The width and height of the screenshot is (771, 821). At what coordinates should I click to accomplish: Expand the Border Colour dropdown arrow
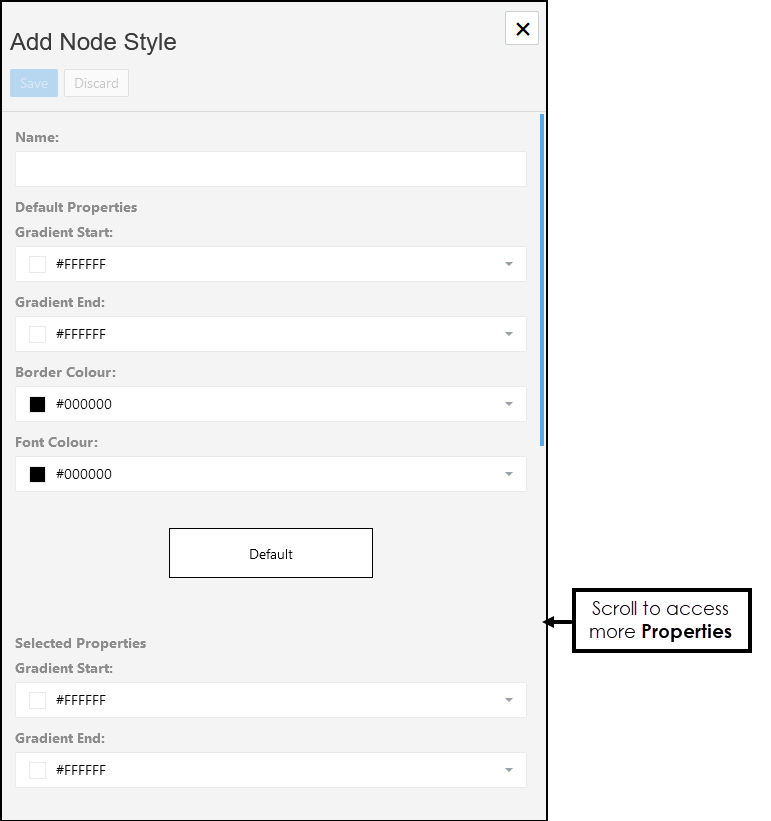[508, 404]
